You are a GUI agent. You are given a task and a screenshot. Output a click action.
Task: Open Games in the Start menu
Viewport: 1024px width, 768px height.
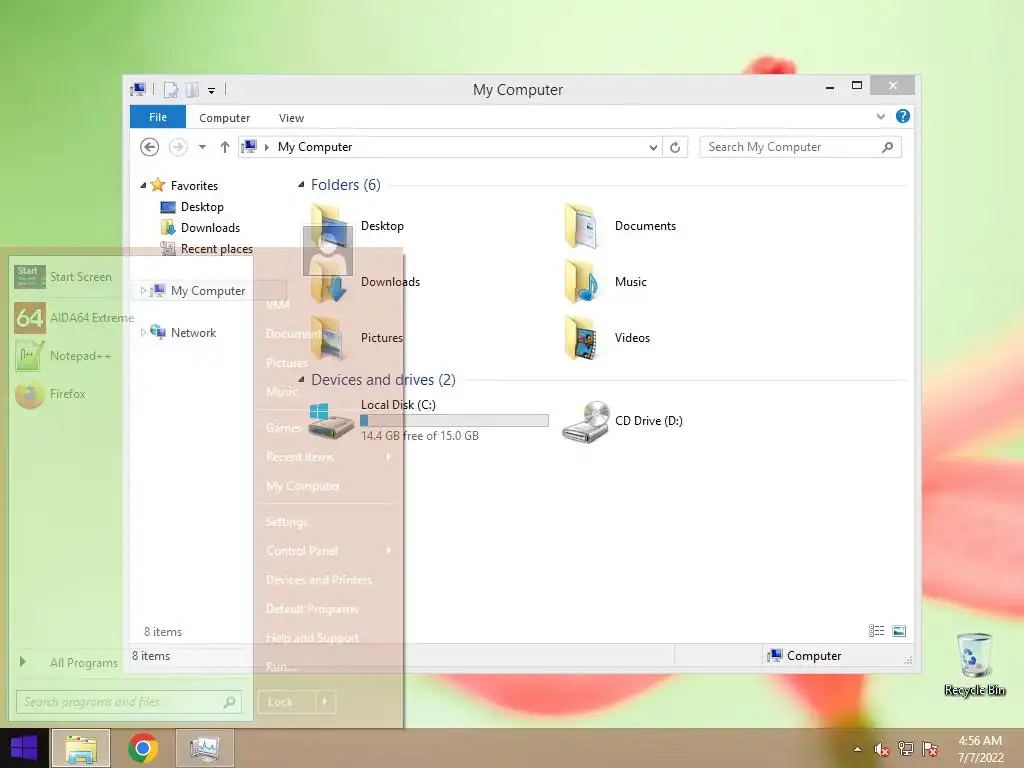coord(328,428)
